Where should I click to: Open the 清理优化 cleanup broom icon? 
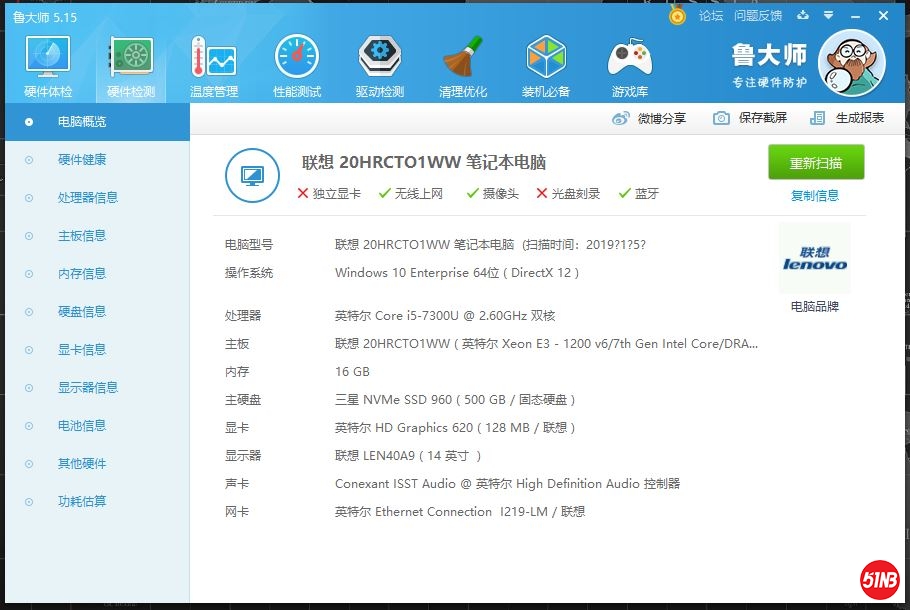[x=463, y=66]
